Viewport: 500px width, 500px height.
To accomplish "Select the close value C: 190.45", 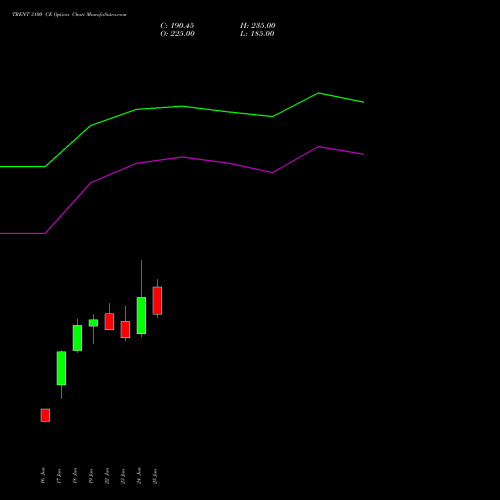I will tap(177, 26).
